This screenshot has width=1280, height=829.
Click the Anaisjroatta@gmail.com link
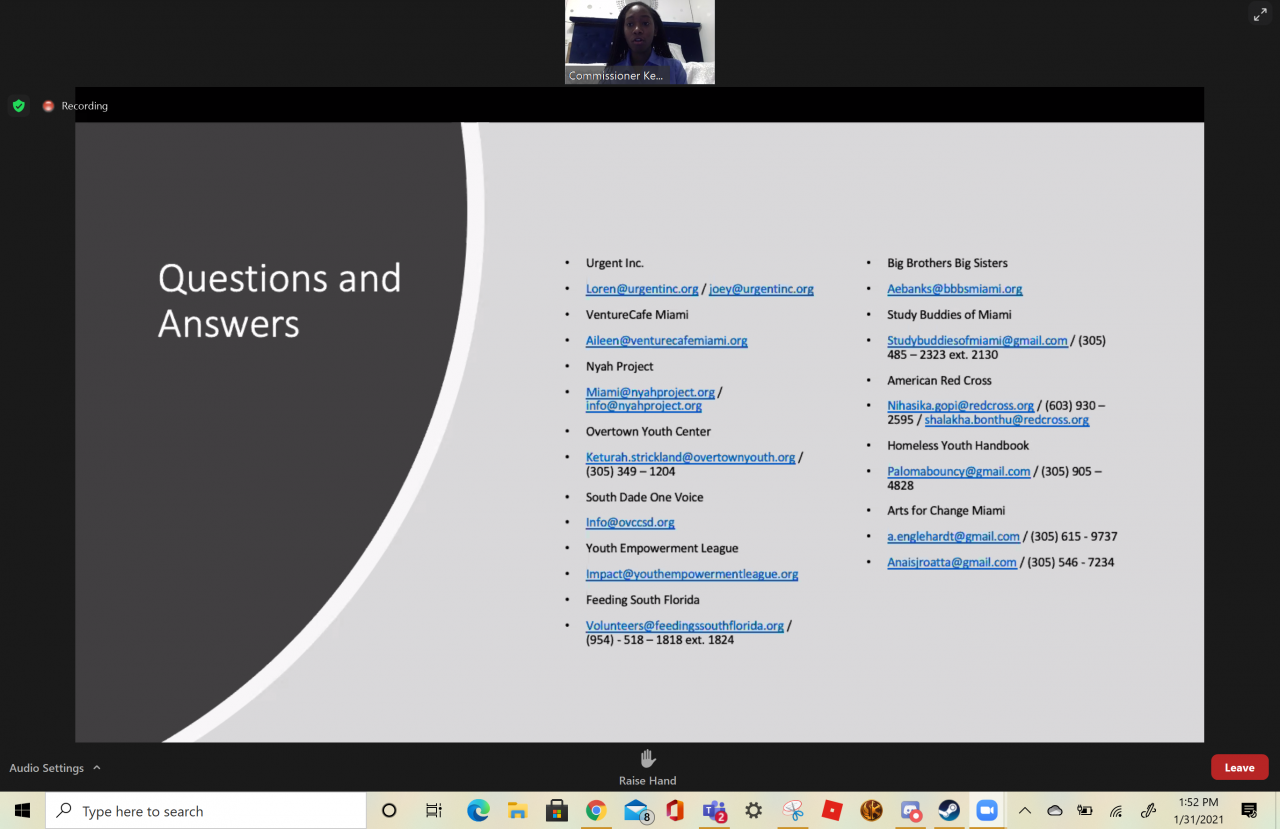click(x=952, y=563)
